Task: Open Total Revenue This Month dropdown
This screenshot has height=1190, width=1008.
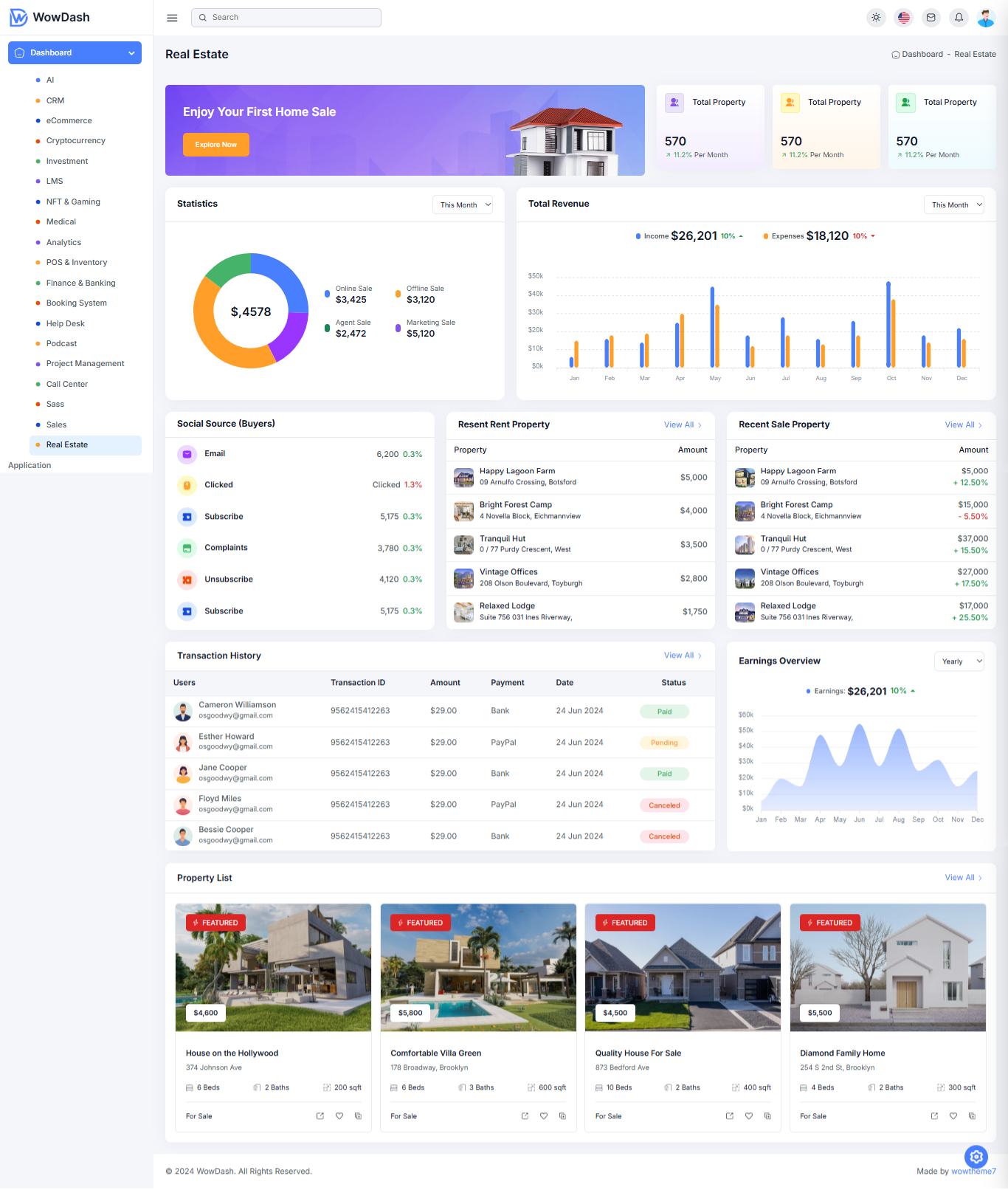Action: click(954, 205)
